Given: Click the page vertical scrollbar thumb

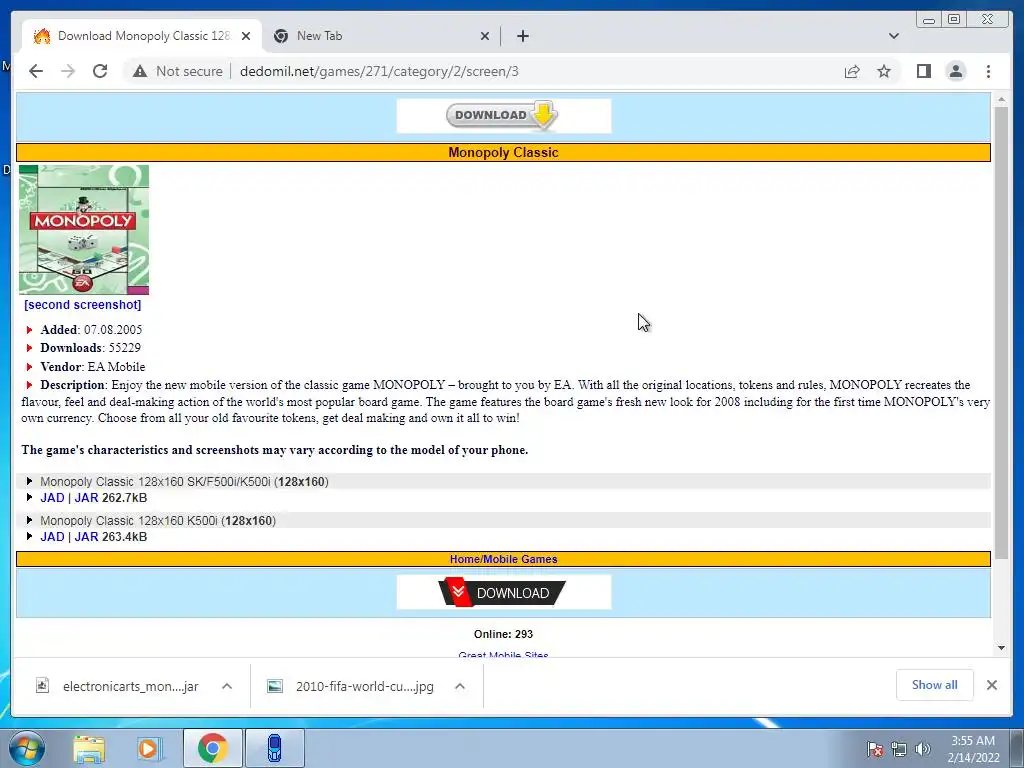Looking at the screenshot, I should pyautogui.click(x=1001, y=333).
